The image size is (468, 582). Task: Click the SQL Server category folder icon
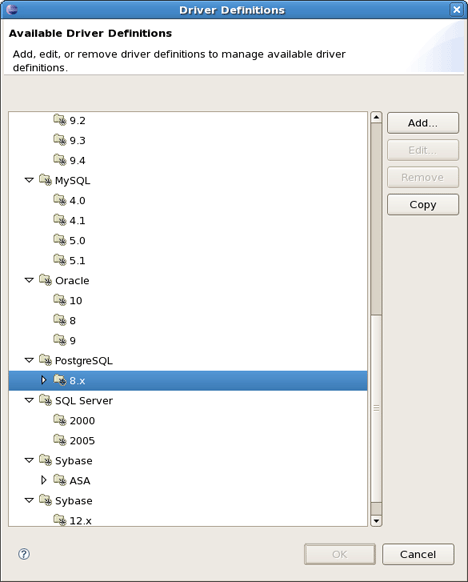[x=45, y=400]
